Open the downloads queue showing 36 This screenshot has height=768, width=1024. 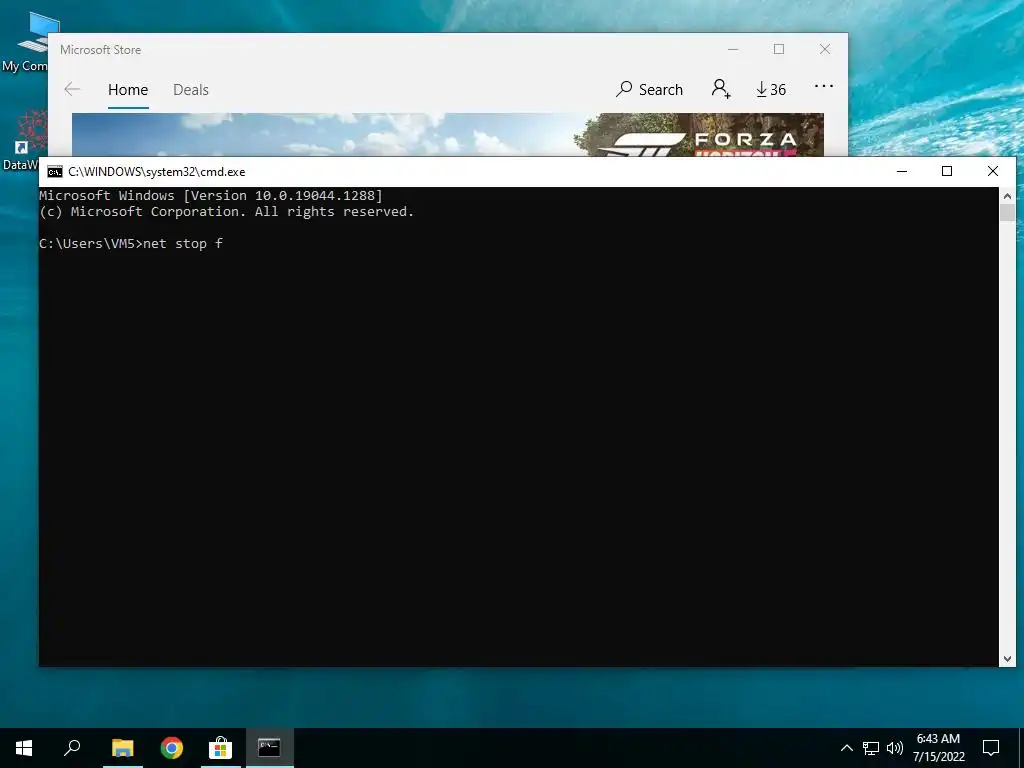click(x=771, y=89)
